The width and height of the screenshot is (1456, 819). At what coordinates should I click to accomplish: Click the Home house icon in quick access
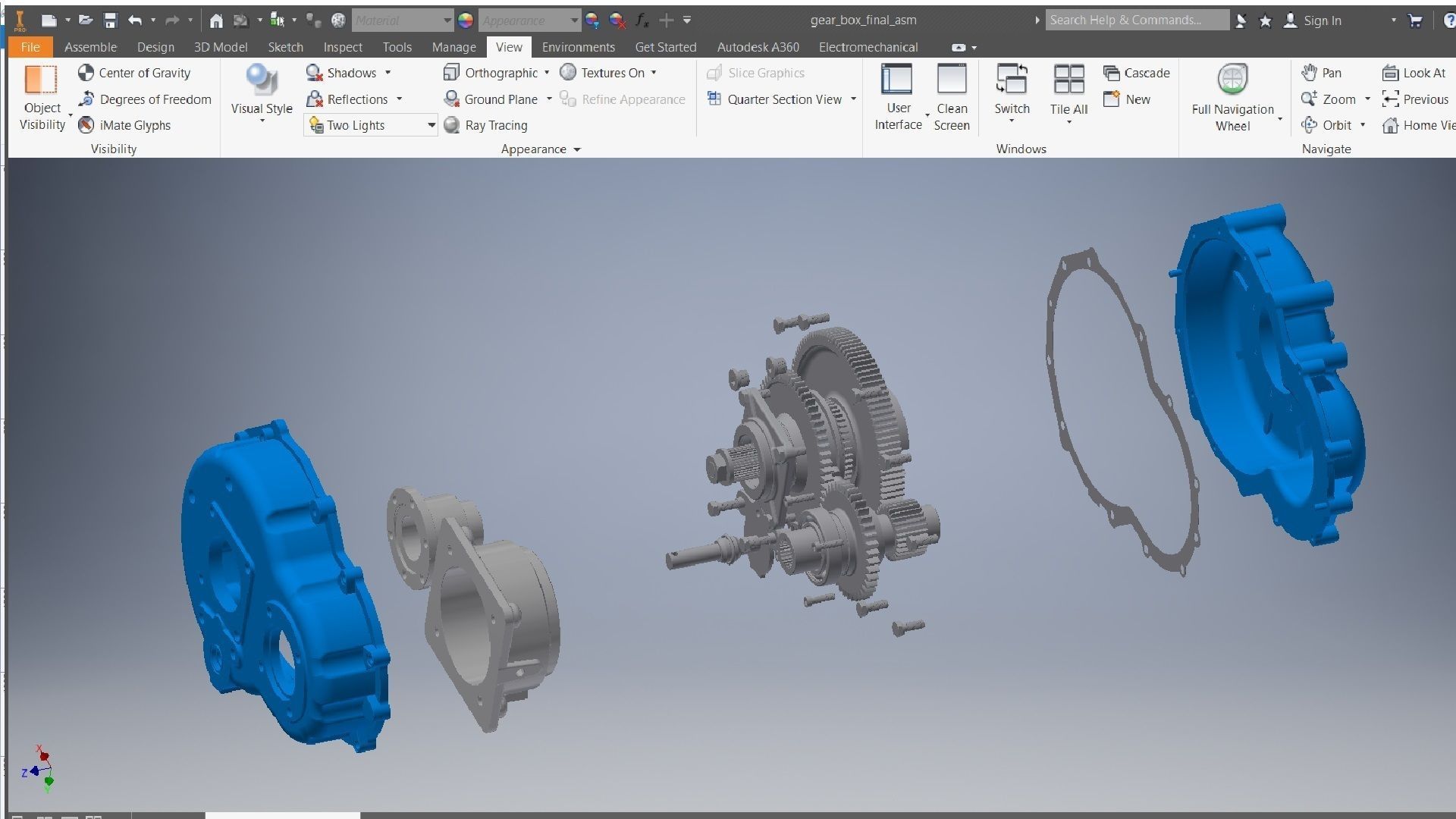point(216,20)
